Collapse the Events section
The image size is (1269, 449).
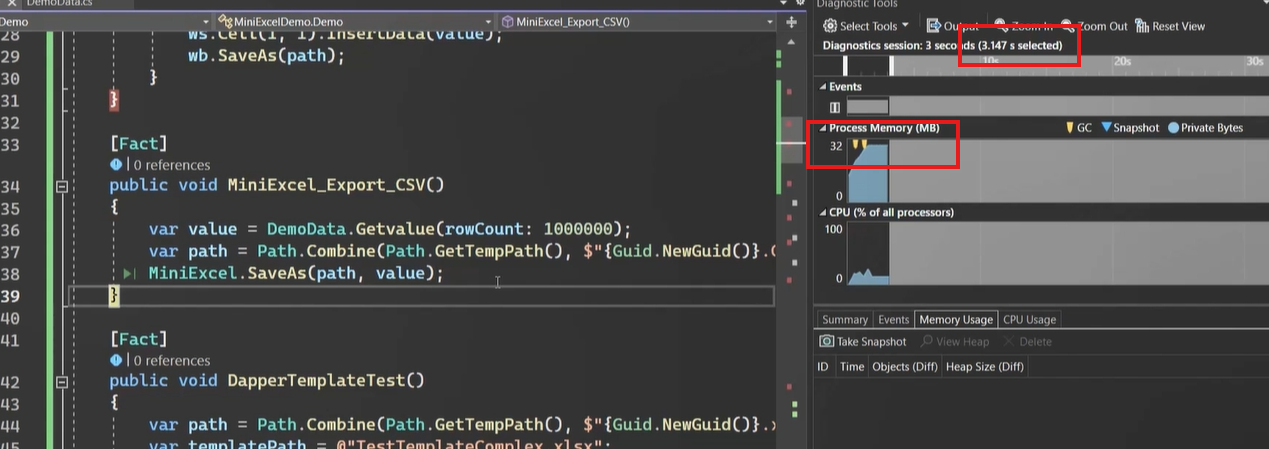coord(823,87)
